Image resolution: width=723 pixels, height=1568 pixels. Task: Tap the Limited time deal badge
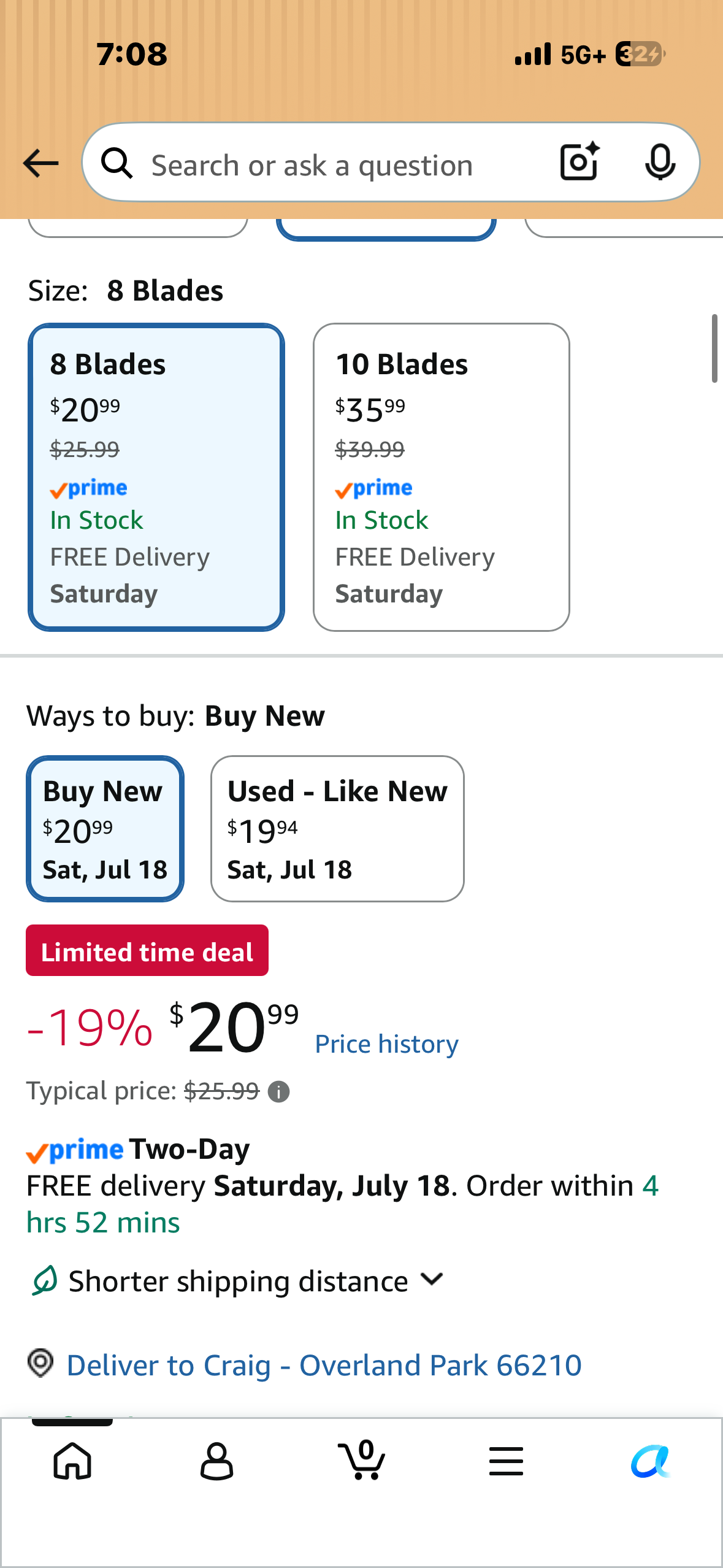147,950
